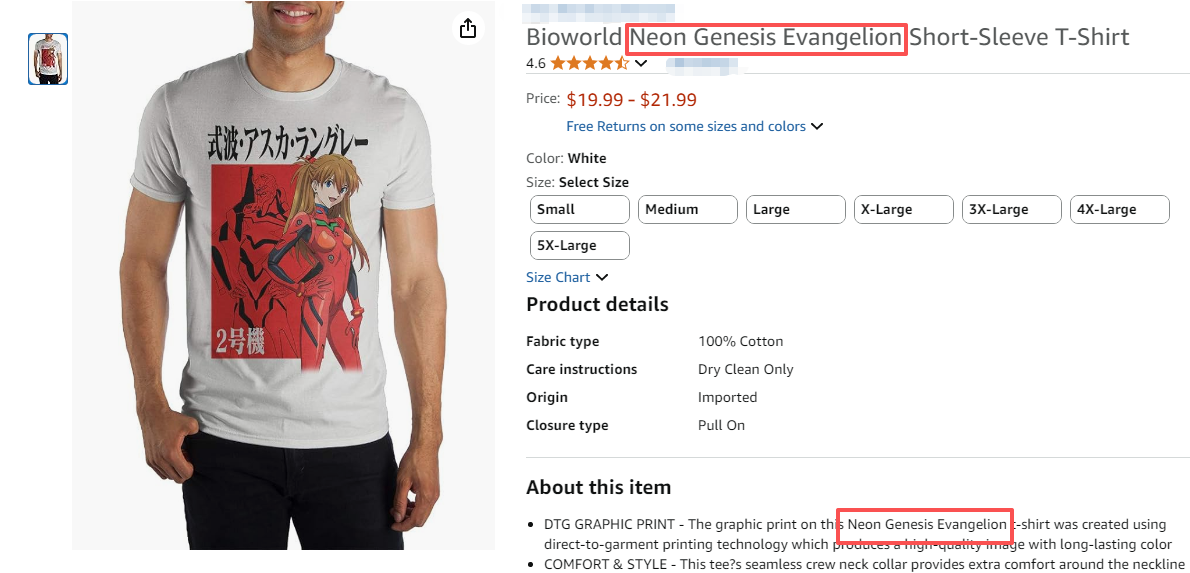Pick the Large size option
Screen dimensions: 1190x573
tap(795, 209)
